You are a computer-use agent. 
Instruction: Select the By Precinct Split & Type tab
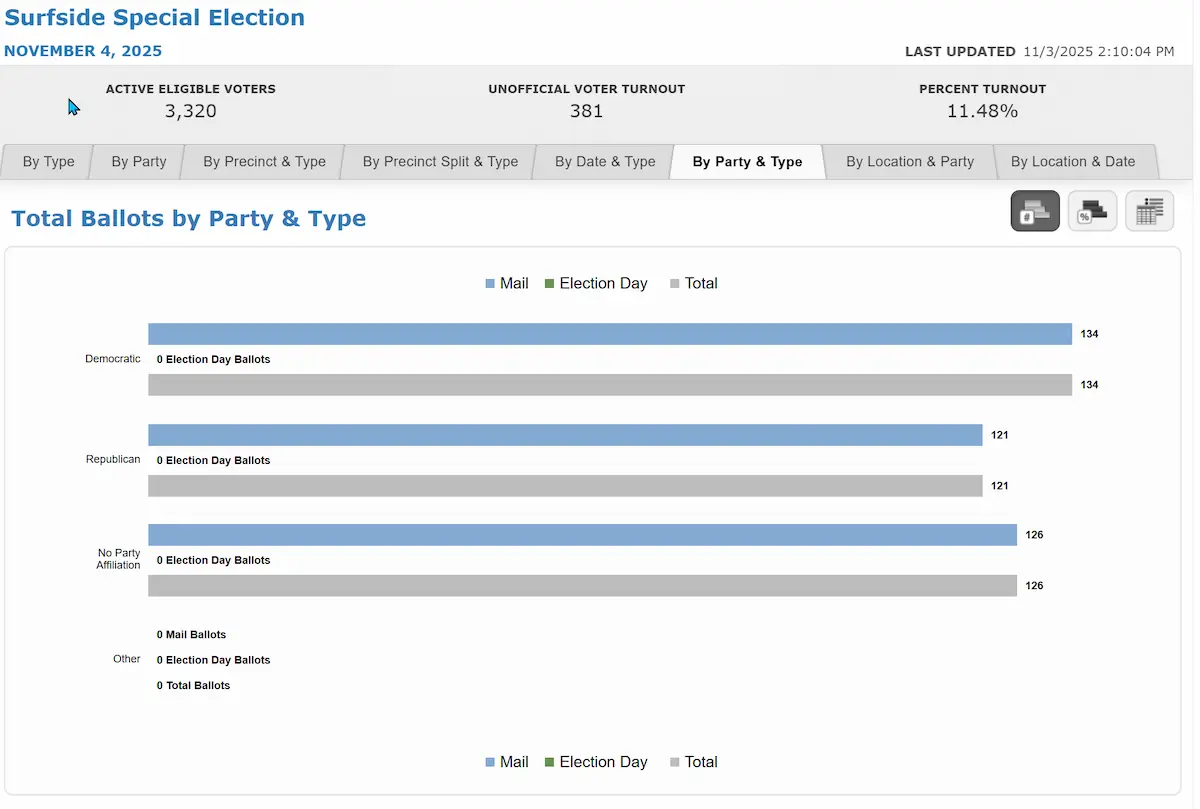440,162
